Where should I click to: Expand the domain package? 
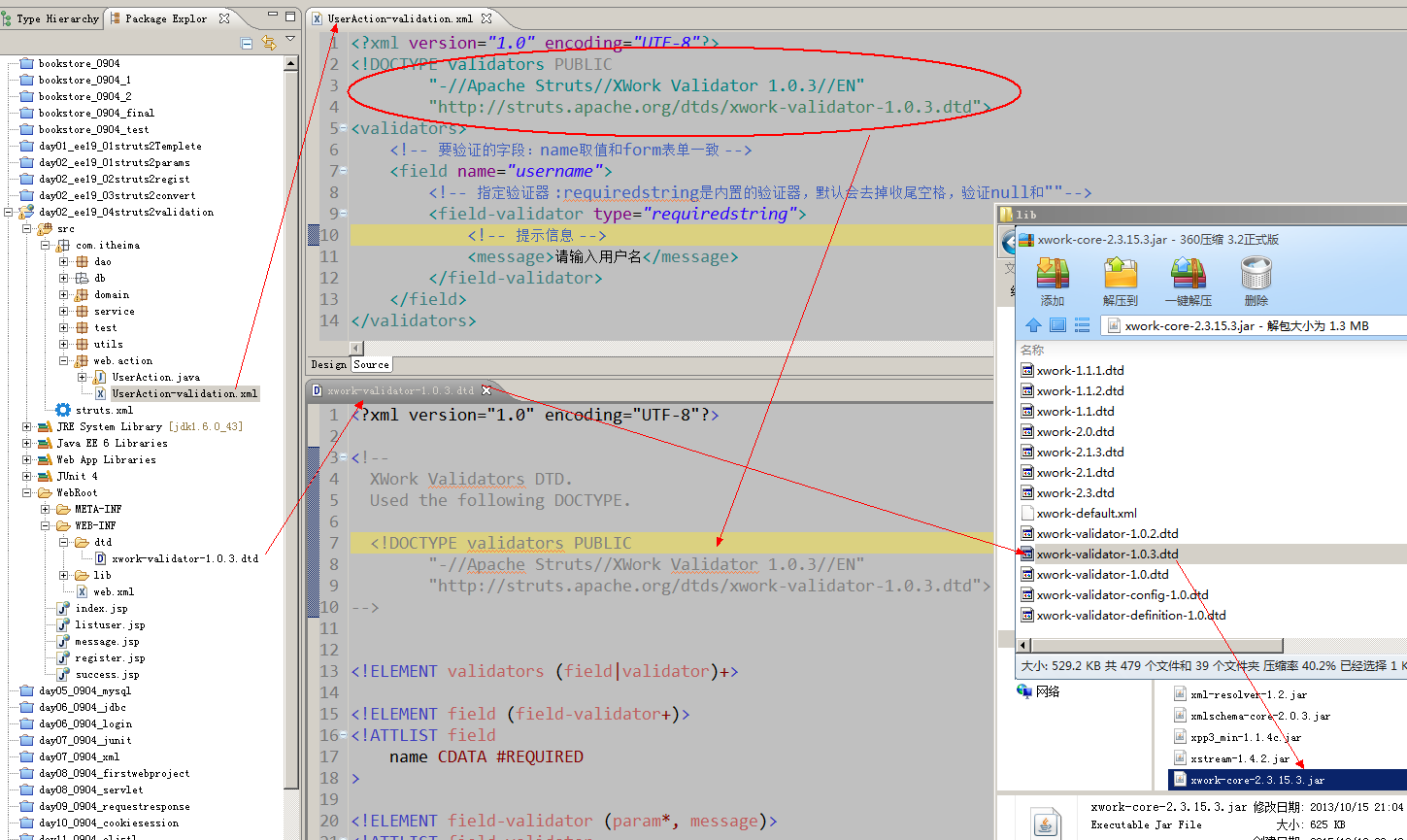click(64, 295)
